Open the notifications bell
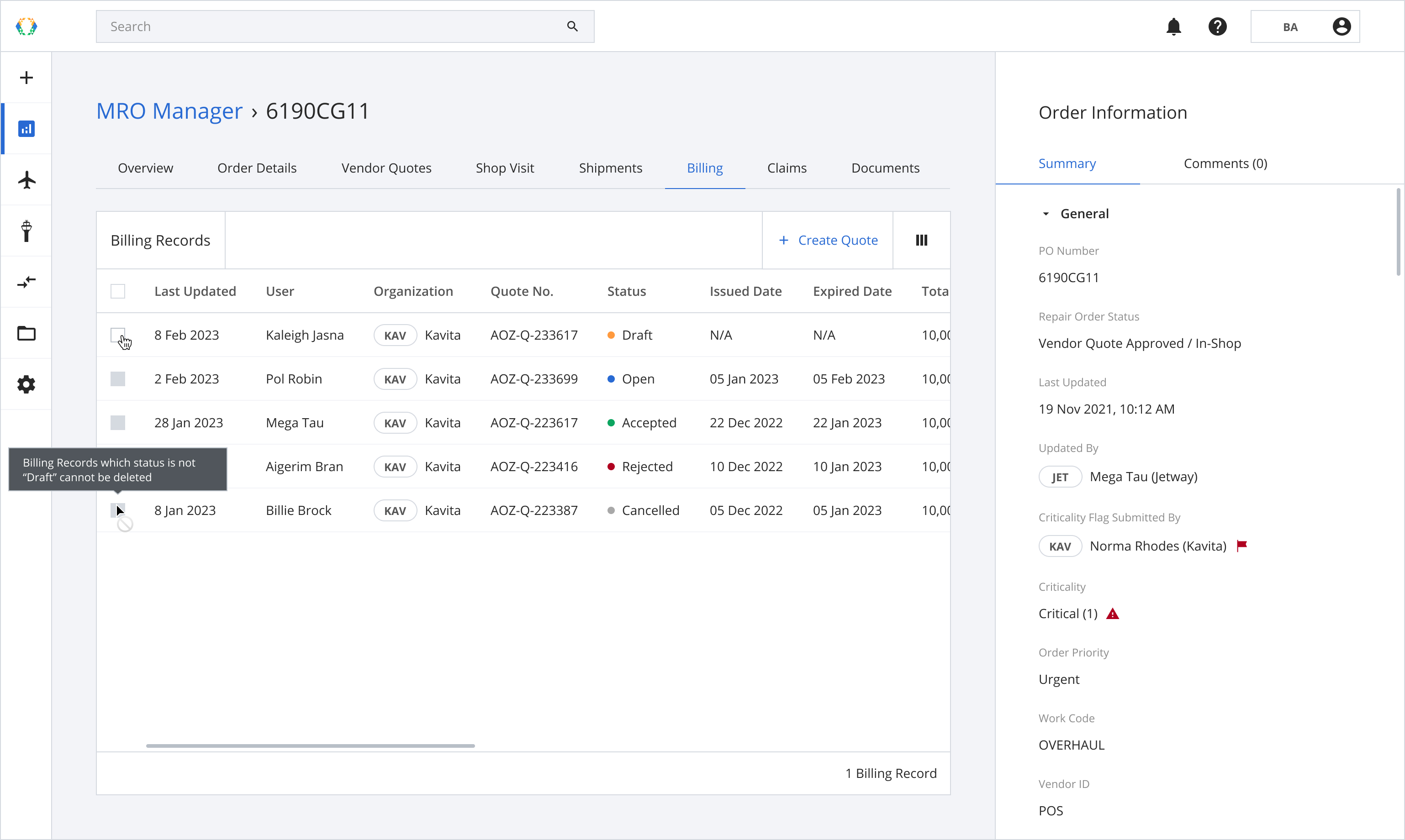1405x840 pixels. coord(1173,26)
